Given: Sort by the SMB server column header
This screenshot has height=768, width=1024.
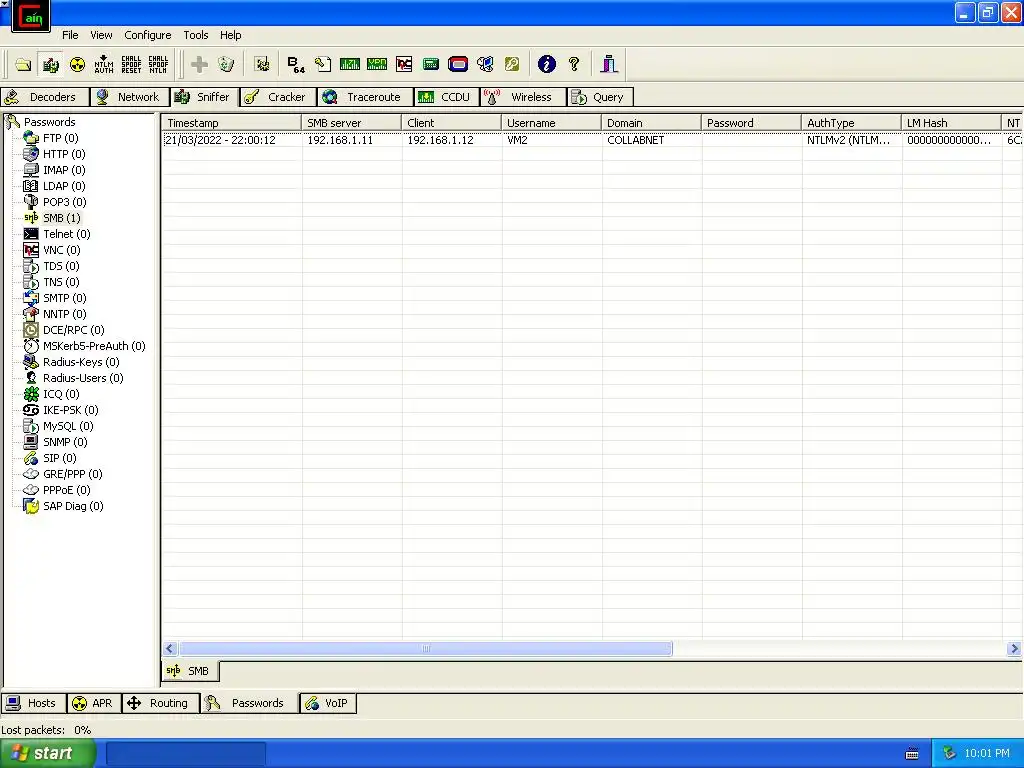Looking at the screenshot, I should pyautogui.click(x=351, y=123).
